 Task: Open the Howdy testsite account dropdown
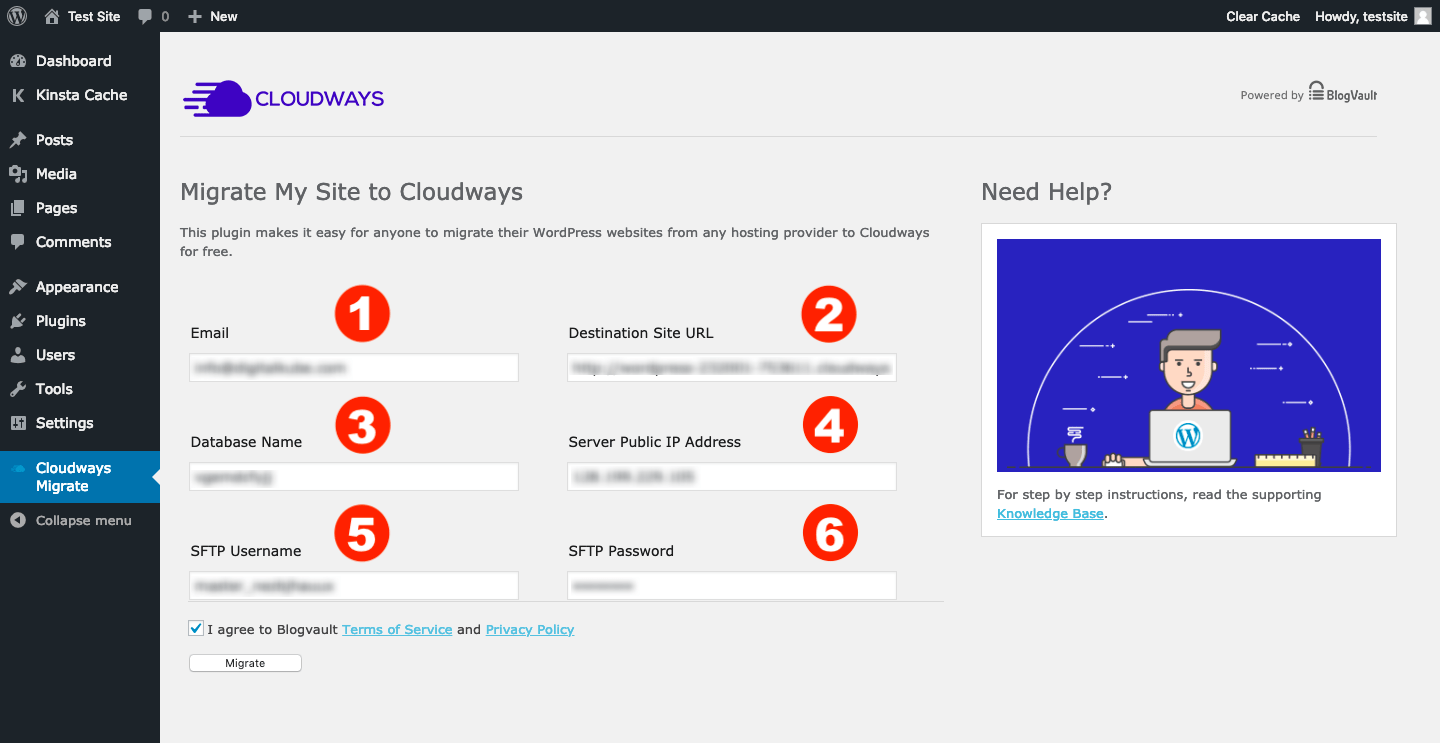click(x=1364, y=16)
